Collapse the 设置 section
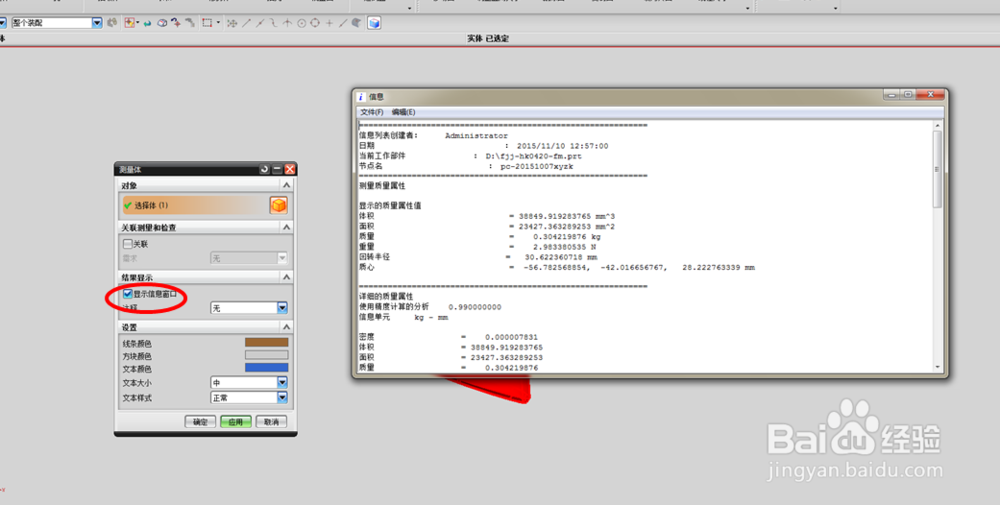The image size is (1000, 505). 286,326
